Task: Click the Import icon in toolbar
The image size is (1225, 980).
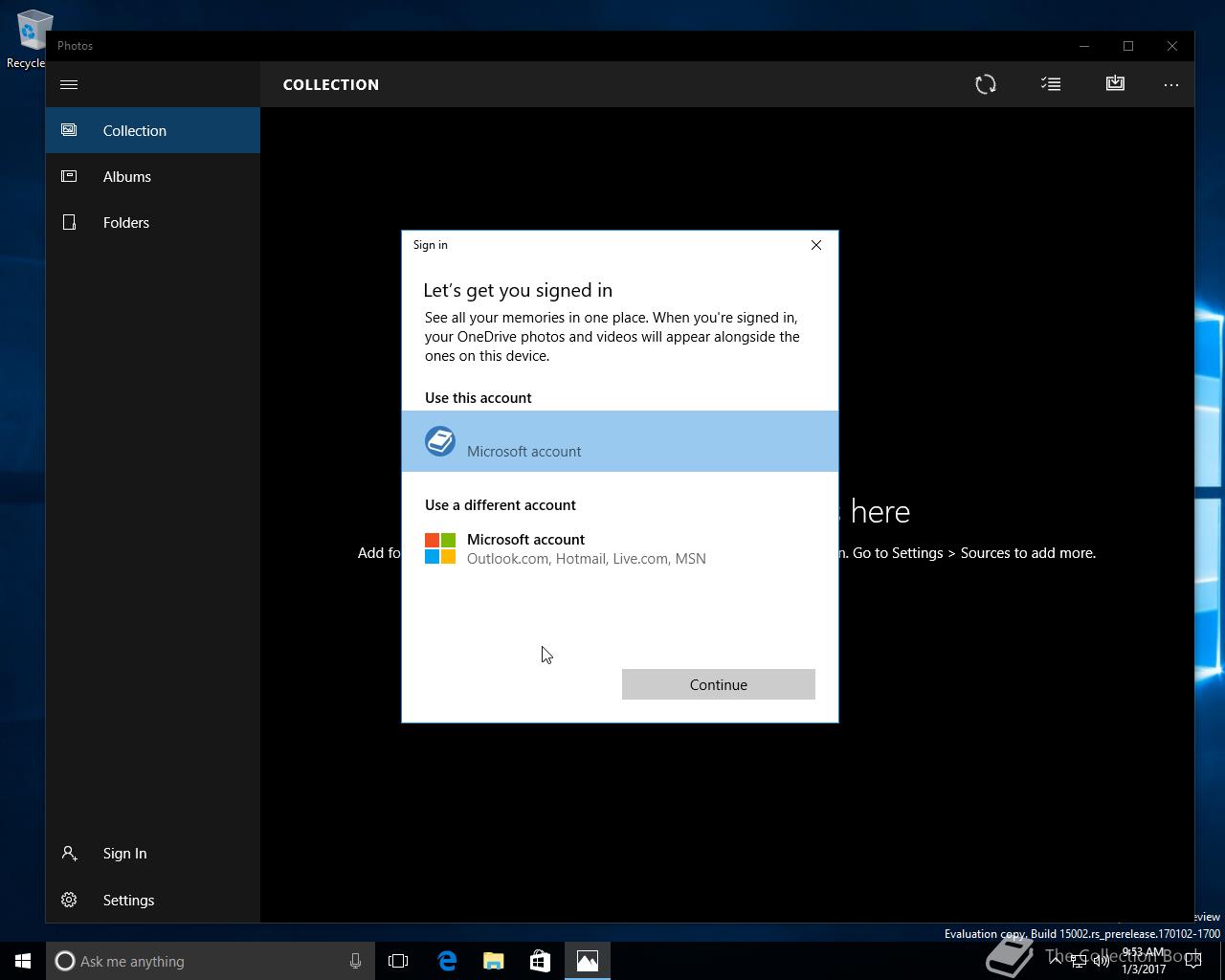Action: coord(1115,84)
